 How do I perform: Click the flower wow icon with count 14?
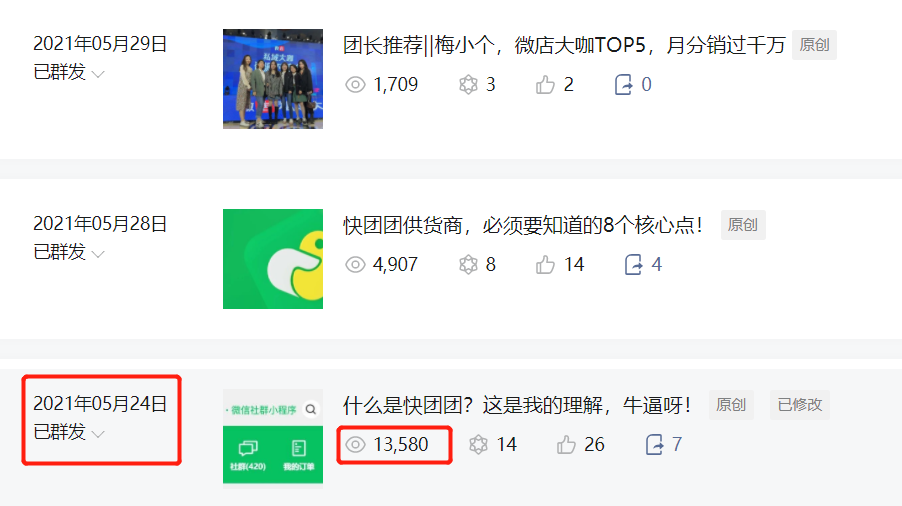tap(479, 444)
